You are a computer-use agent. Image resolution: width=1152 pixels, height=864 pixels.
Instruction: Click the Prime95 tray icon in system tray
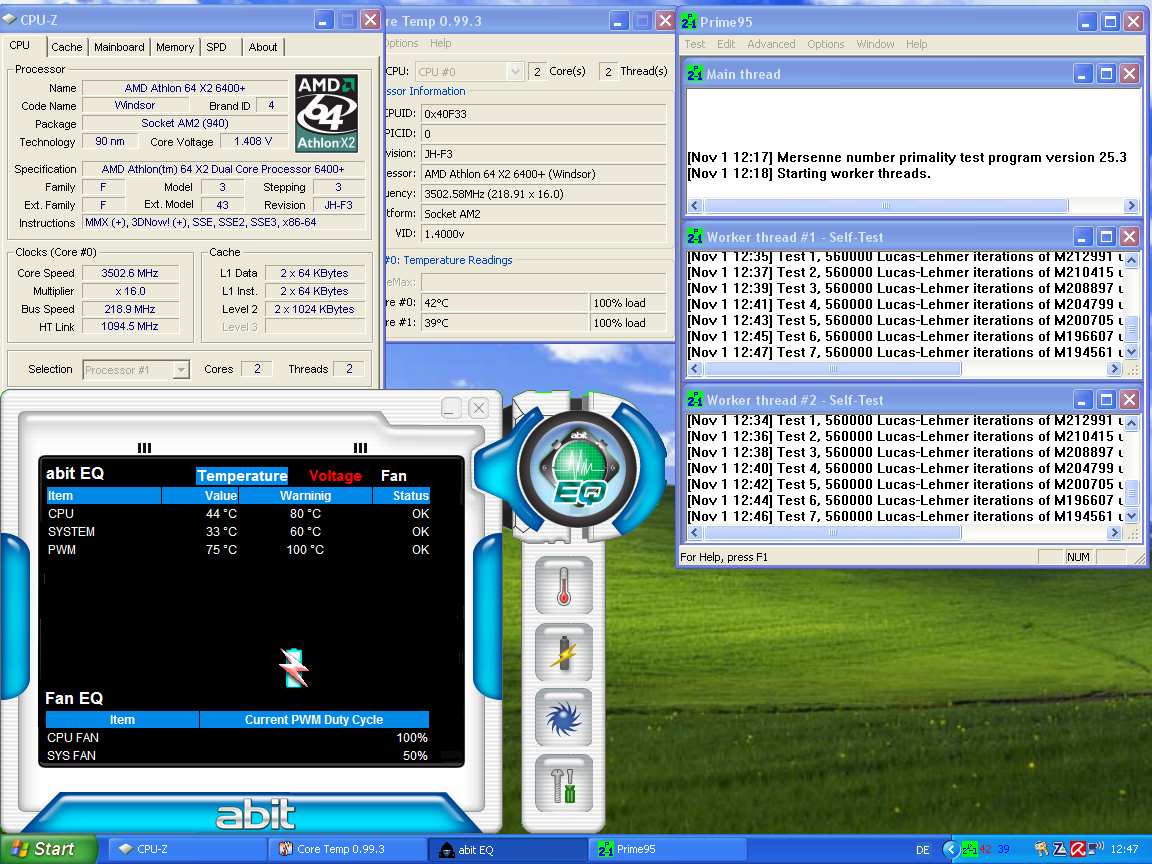[970, 849]
